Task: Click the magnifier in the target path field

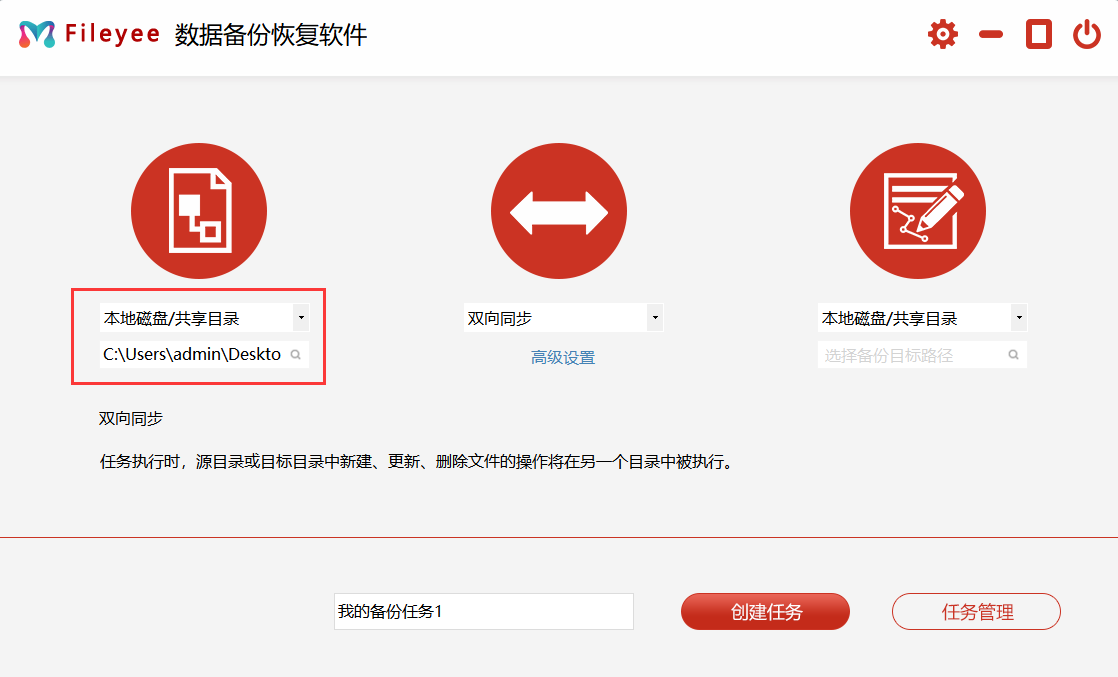Action: click(x=1013, y=354)
